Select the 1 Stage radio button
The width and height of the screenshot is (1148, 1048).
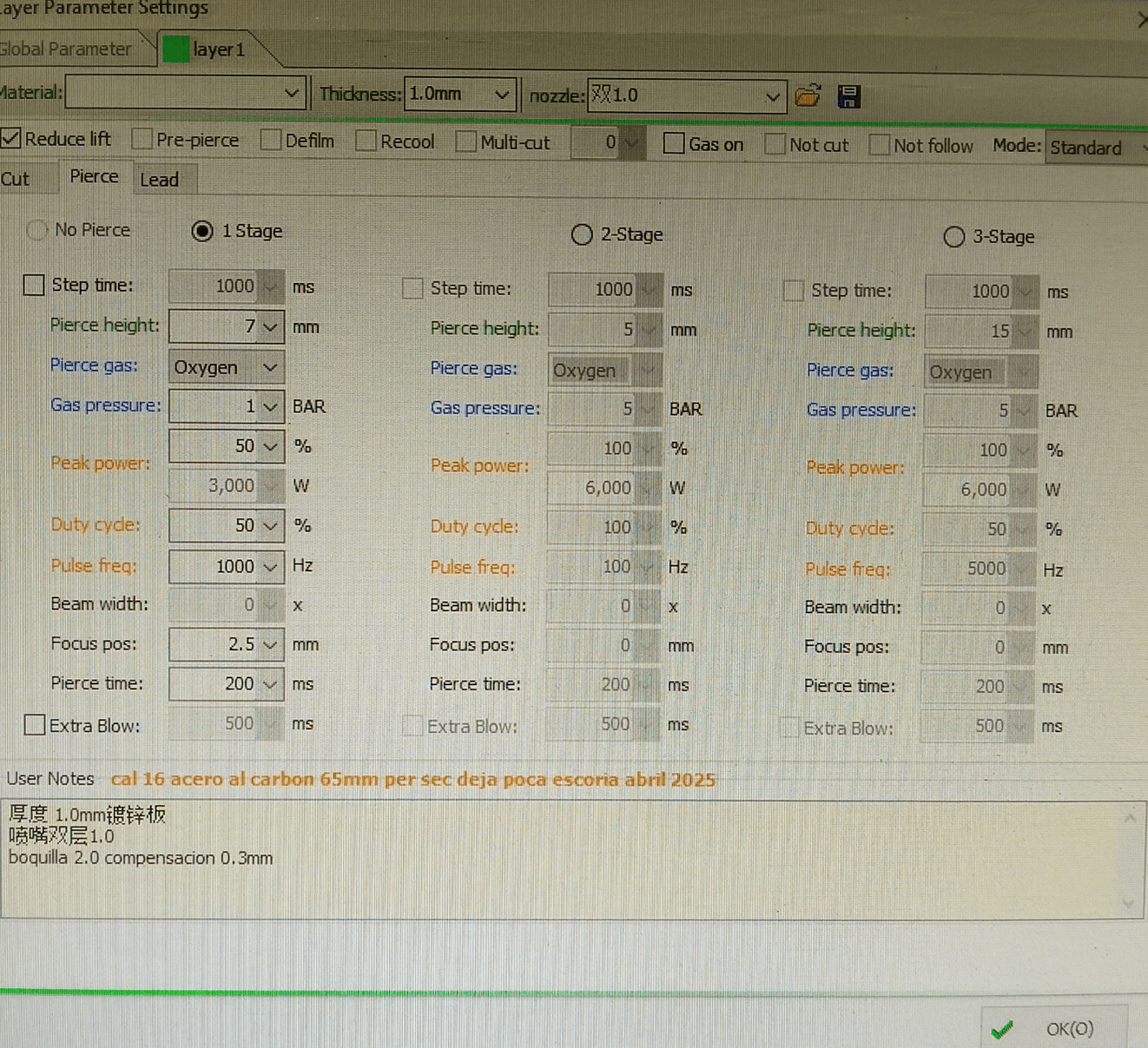[x=202, y=231]
